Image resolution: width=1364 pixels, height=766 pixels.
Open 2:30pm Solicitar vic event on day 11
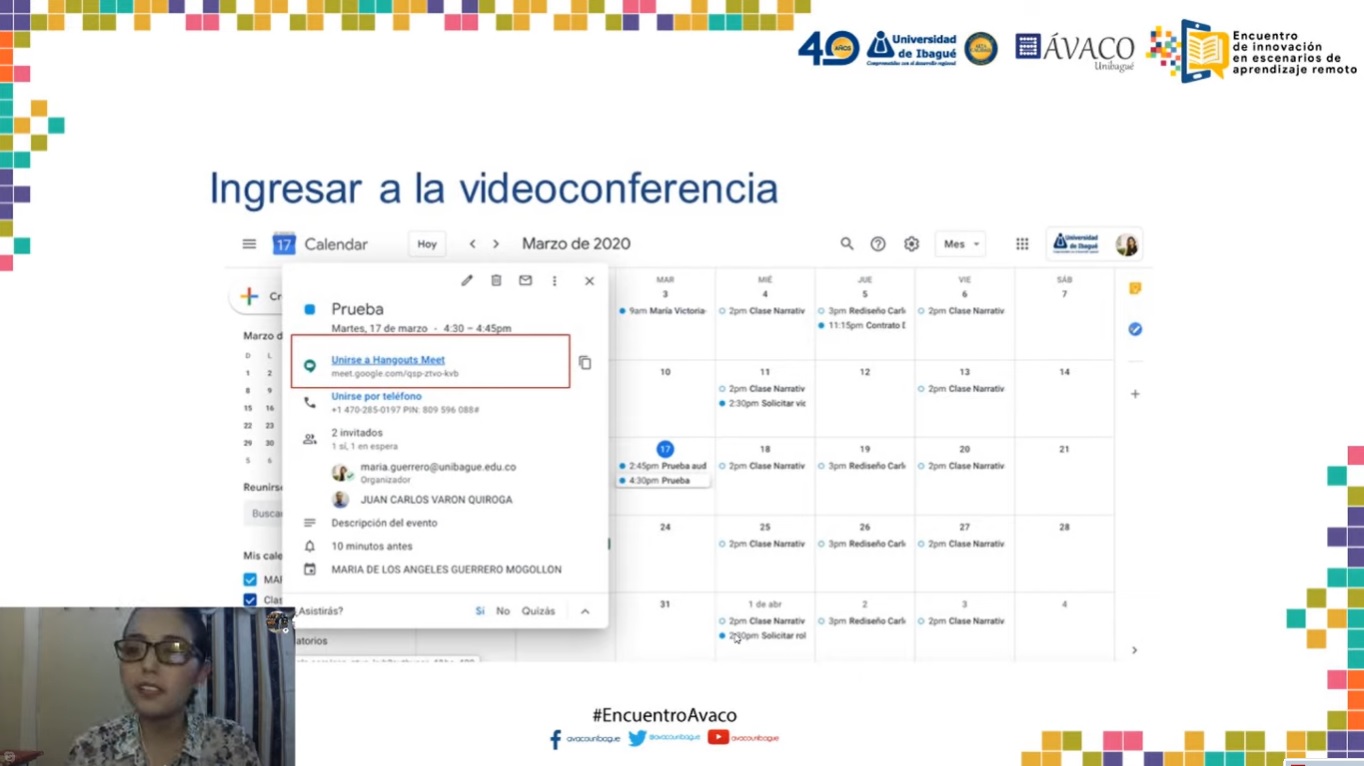click(763, 403)
